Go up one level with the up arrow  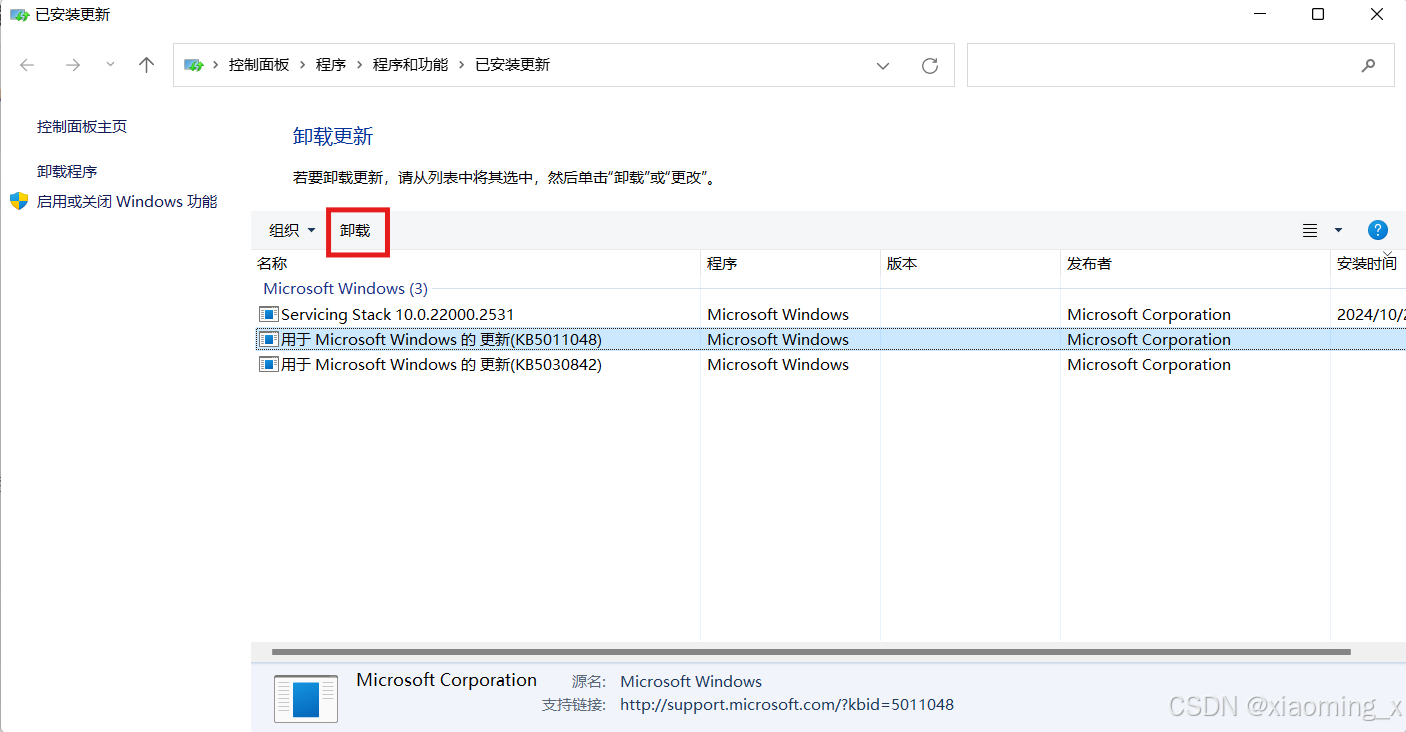click(x=147, y=65)
